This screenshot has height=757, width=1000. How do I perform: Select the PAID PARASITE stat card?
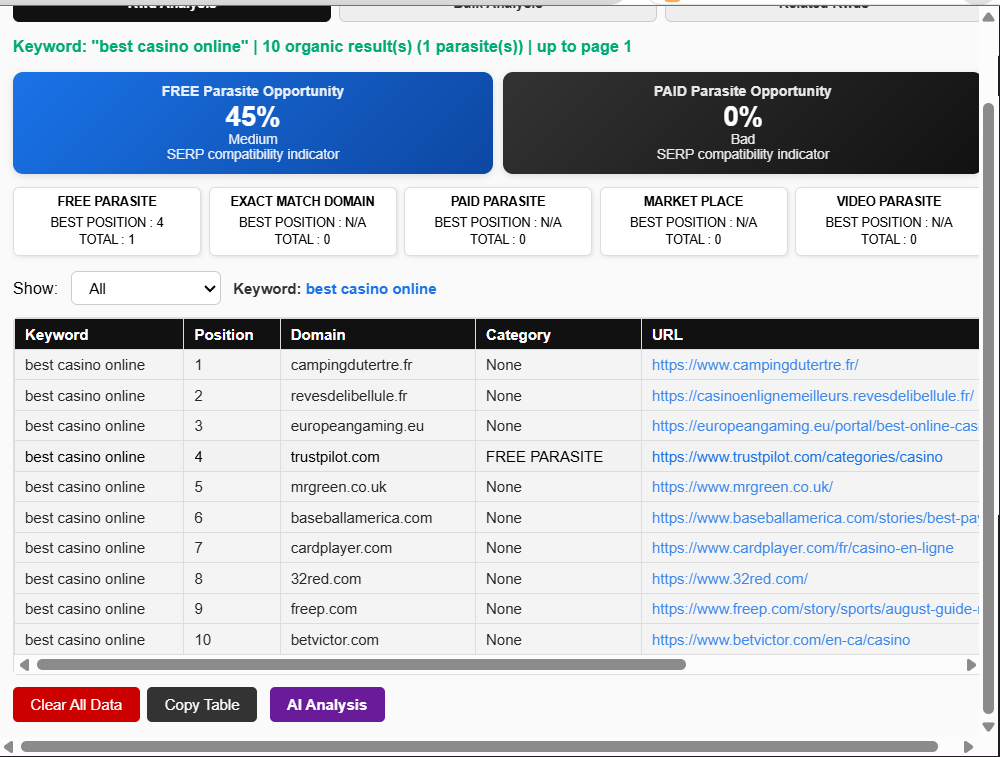click(498, 221)
